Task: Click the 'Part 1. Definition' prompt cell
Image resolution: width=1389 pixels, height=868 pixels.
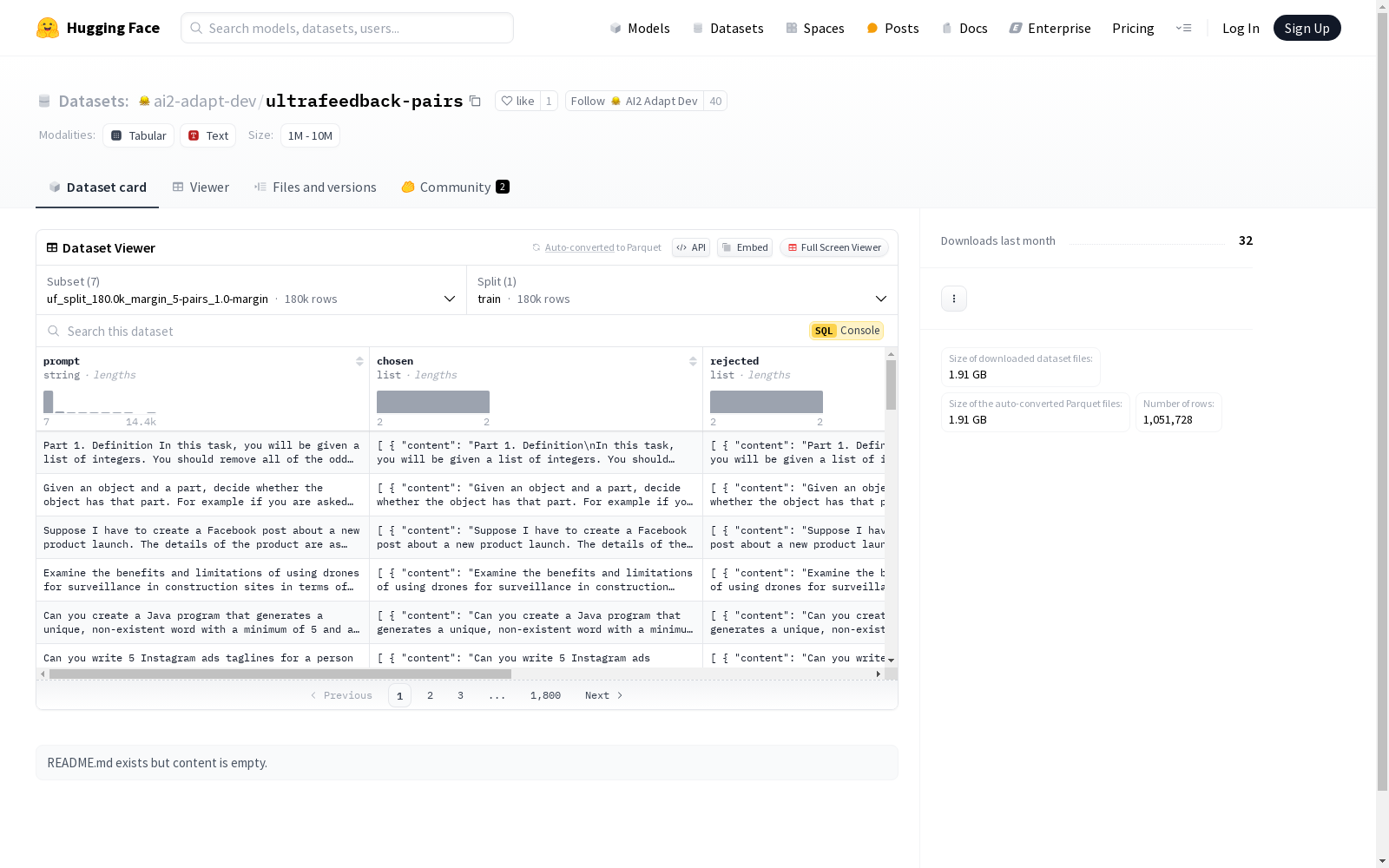Action: [203, 452]
